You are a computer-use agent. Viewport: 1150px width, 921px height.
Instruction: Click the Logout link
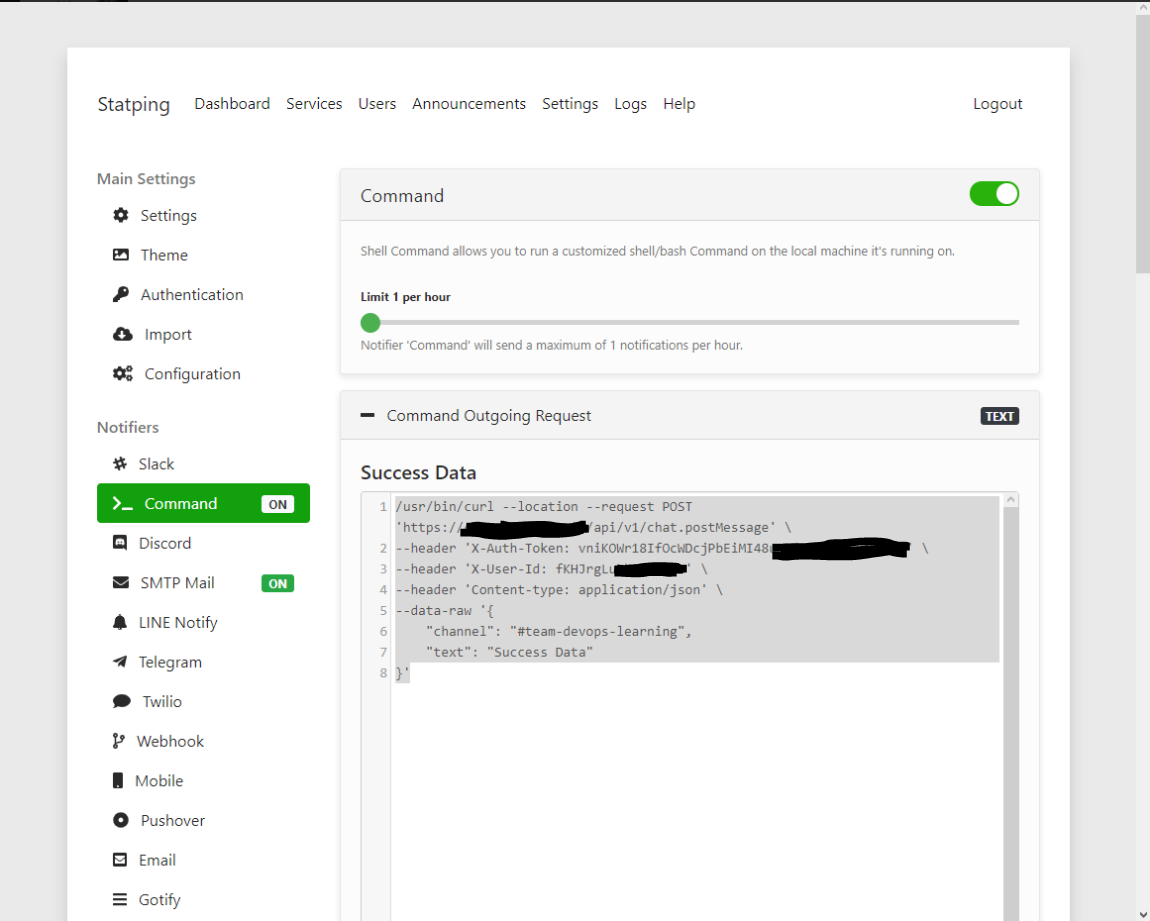point(997,103)
